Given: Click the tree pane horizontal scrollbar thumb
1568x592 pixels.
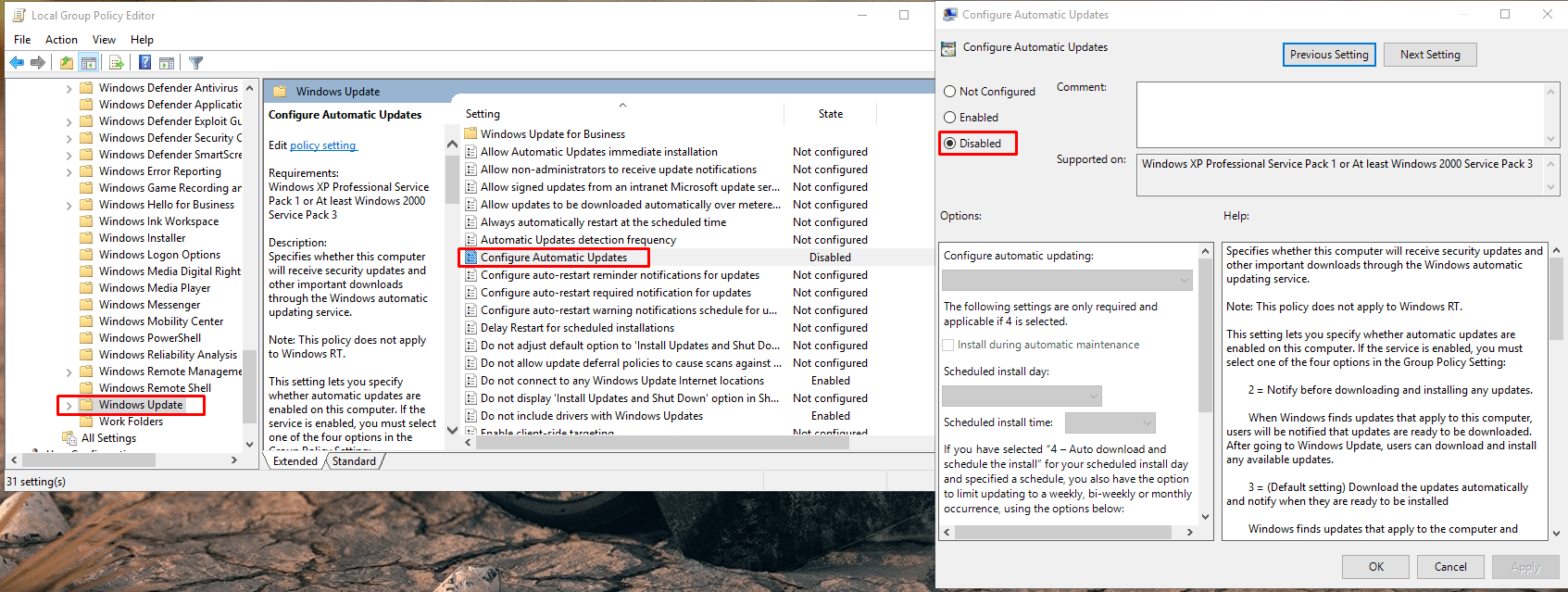Looking at the screenshot, I should 88,460.
